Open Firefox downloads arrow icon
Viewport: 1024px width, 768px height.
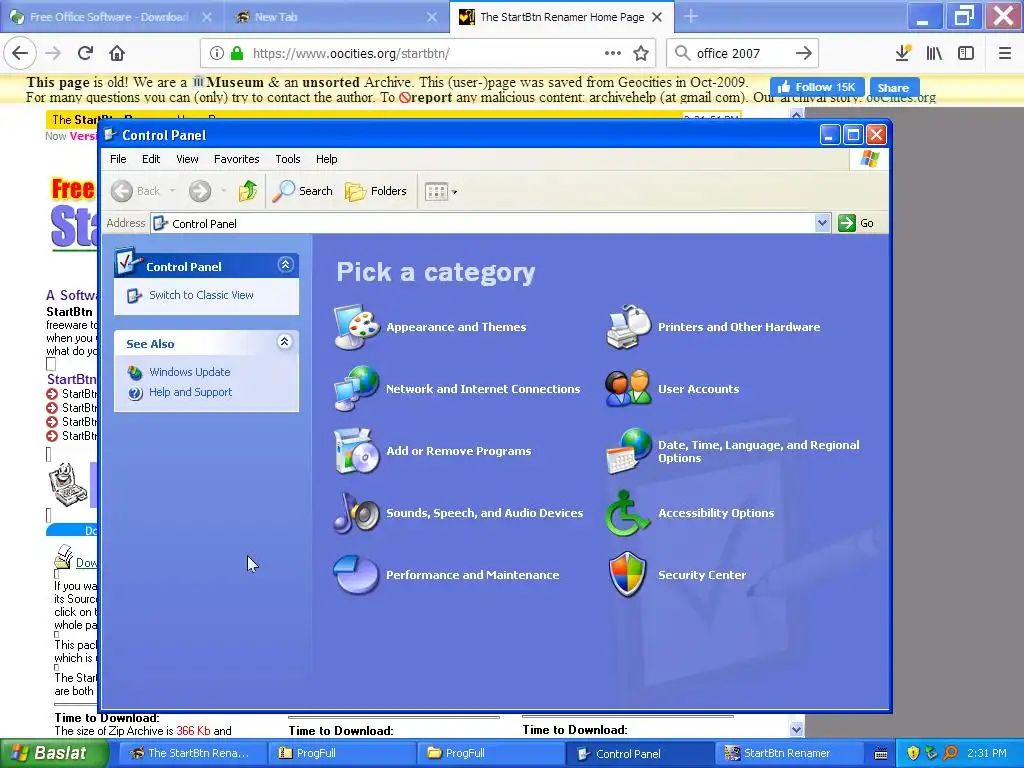click(x=903, y=53)
